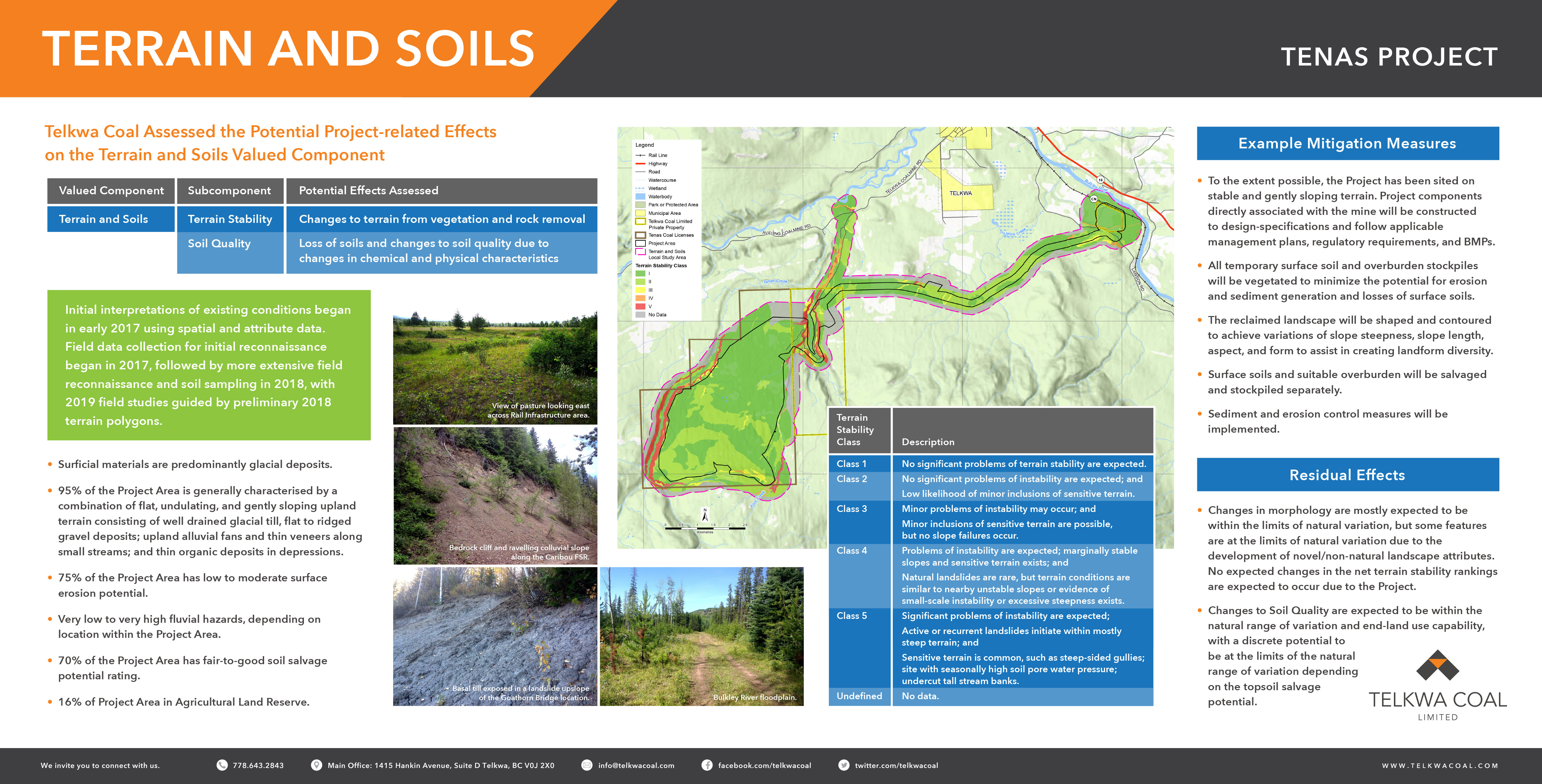Viewport: 1542px width, 784px height.
Task: Click the Tenas Coal Licenses legend symbol
Action: [640, 235]
